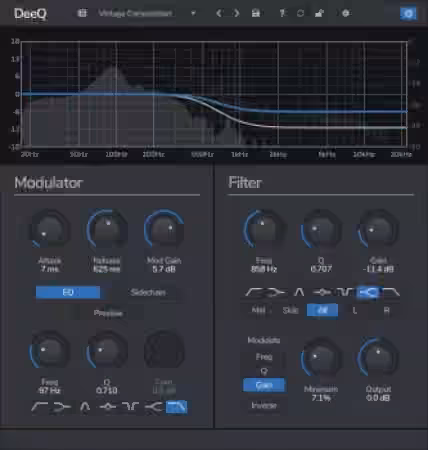Toggle the power button at top right
Image resolution: width=428 pixels, height=450 pixels.
[408, 14]
